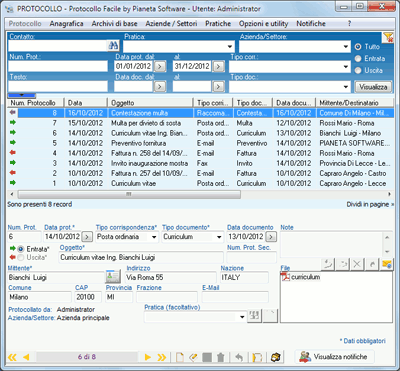
Task: Click the yellow document icon in the bottom toolbar
Action: pos(257,357)
